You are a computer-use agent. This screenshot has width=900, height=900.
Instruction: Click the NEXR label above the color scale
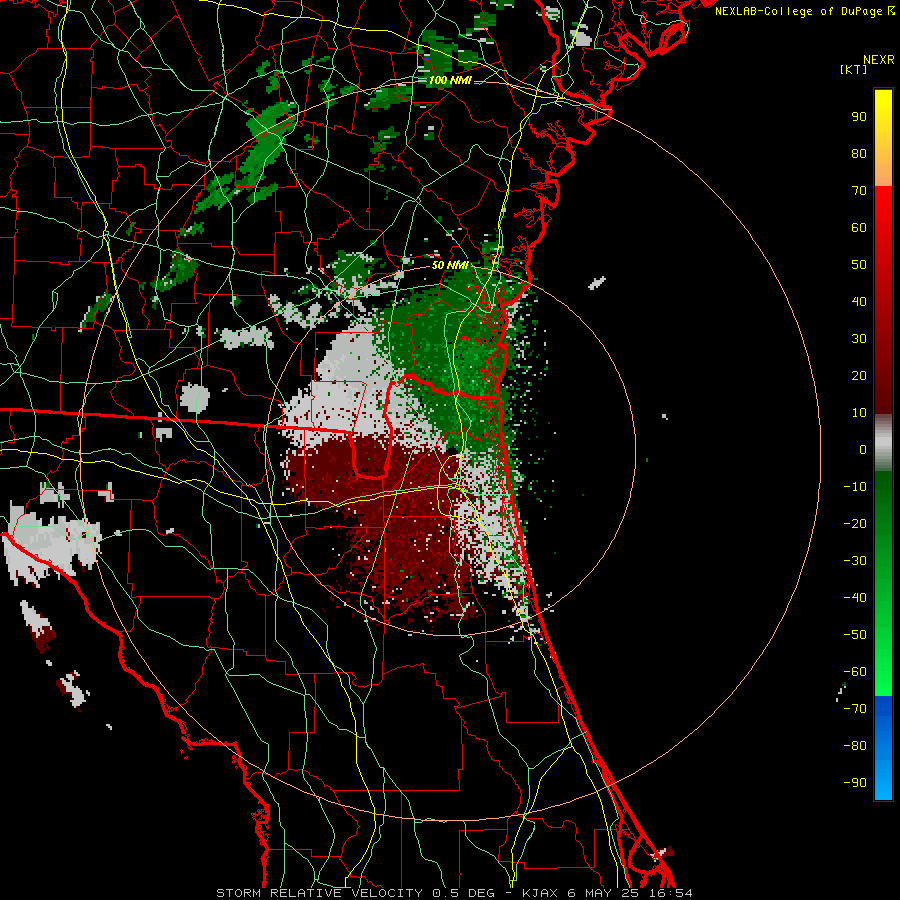(x=879, y=60)
